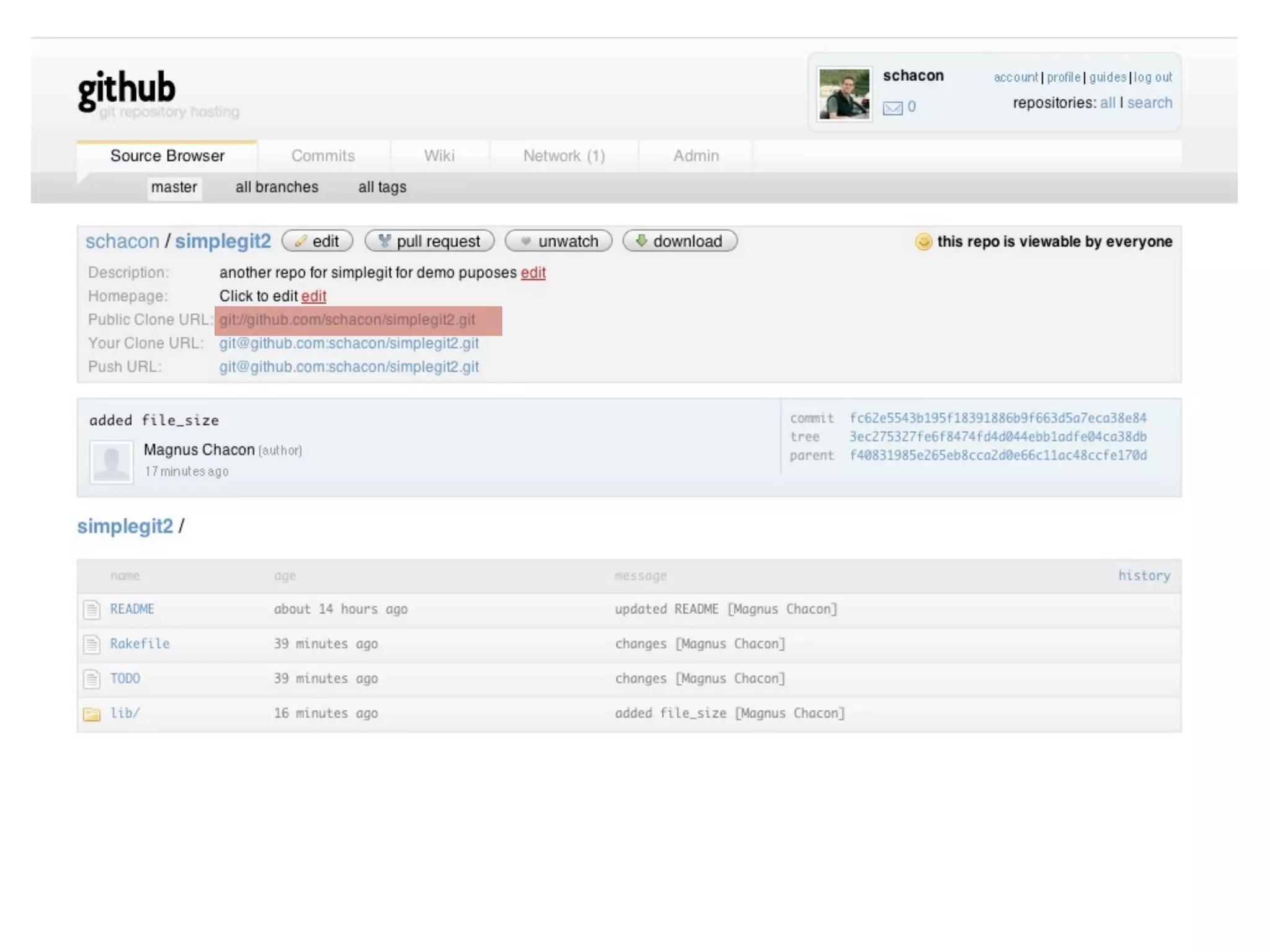
Task: Switch to the Commits tab
Action: pos(323,156)
